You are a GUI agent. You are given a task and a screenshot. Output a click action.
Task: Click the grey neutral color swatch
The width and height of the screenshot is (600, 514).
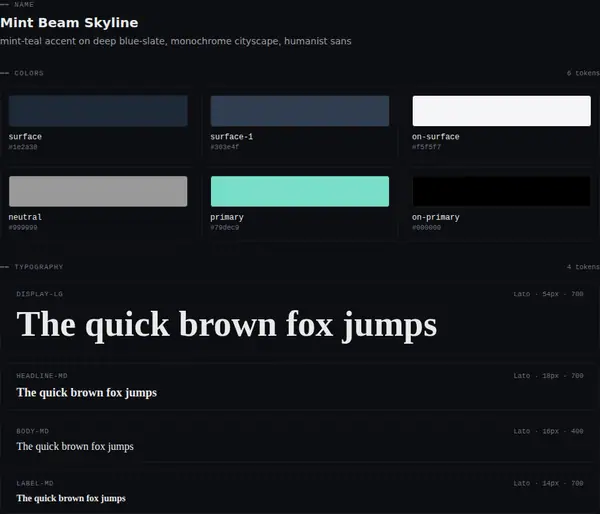coord(98,191)
